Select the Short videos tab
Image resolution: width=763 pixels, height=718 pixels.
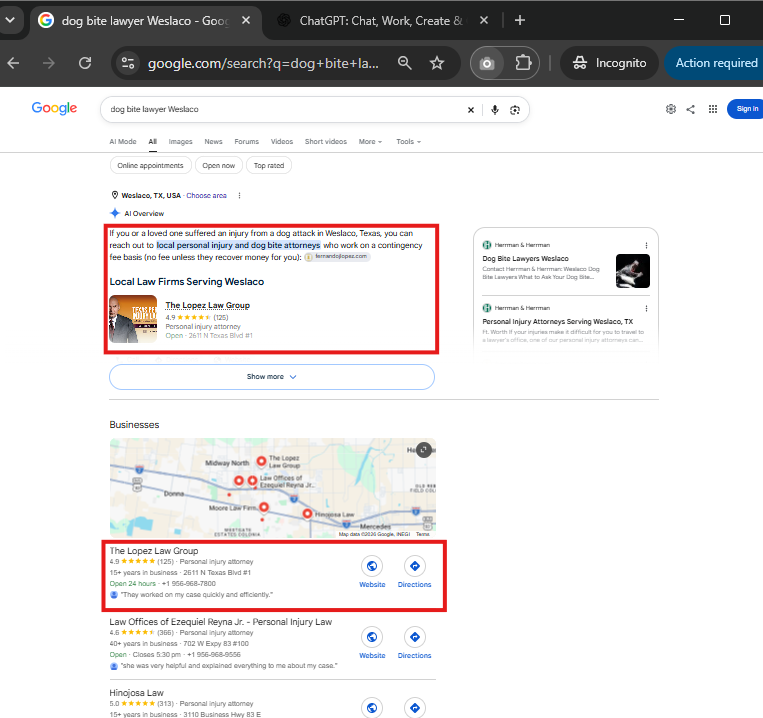pos(326,142)
